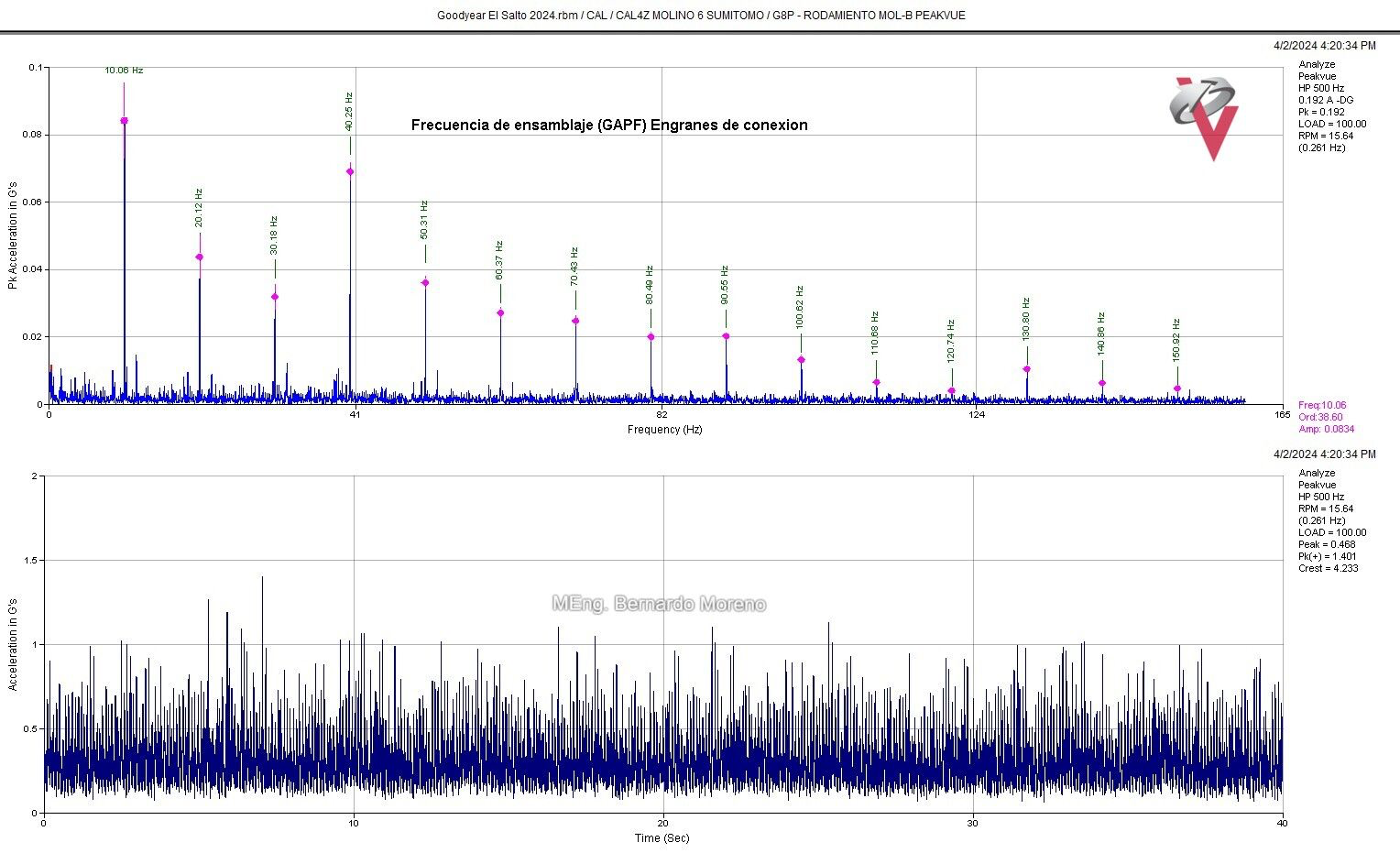Image resolution: width=1400 pixels, height=864 pixels.
Task: Select 'HP 500 Hz' in the spectrum info panel
Action: point(1321,88)
